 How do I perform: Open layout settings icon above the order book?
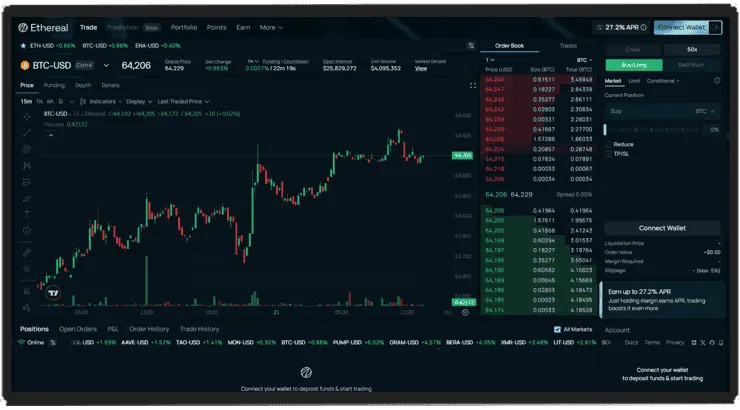click(471, 46)
